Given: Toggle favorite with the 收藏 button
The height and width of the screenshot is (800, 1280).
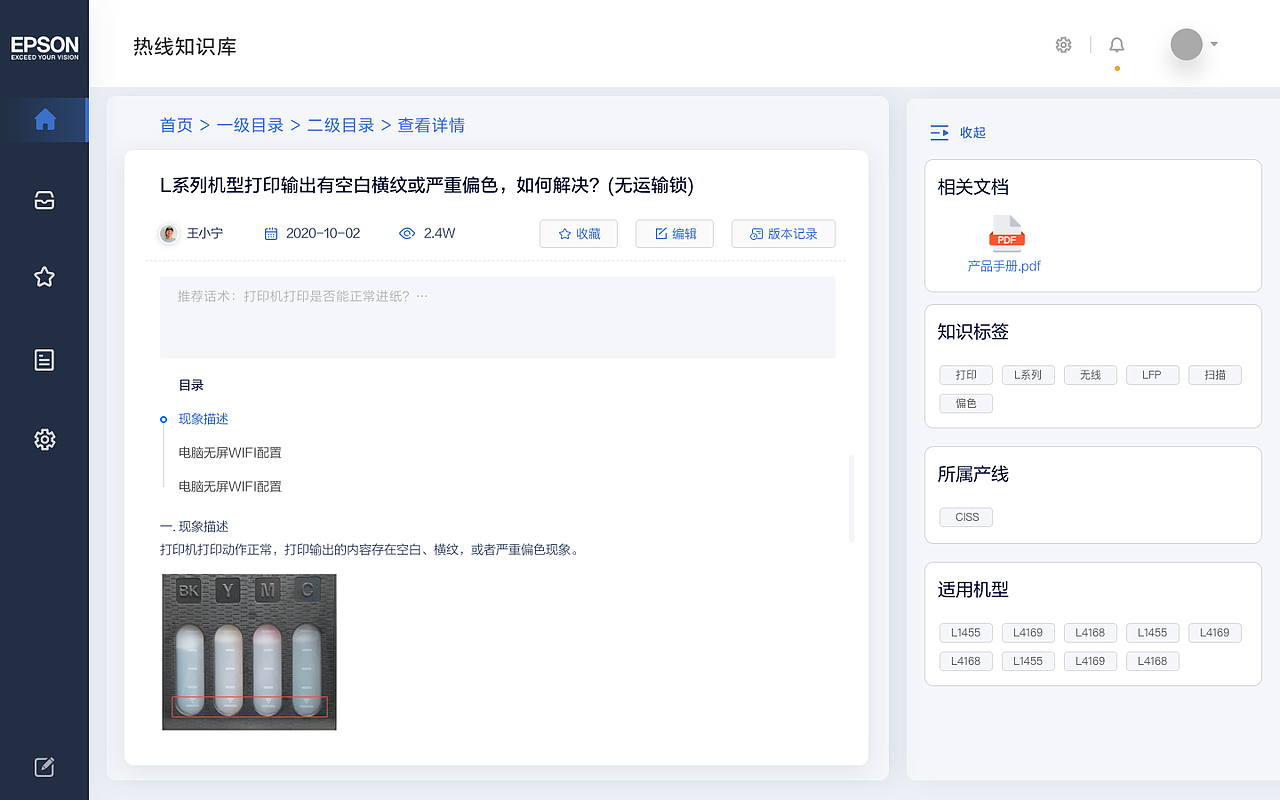Looking at the screenshot, I should (x=578, y=233).
